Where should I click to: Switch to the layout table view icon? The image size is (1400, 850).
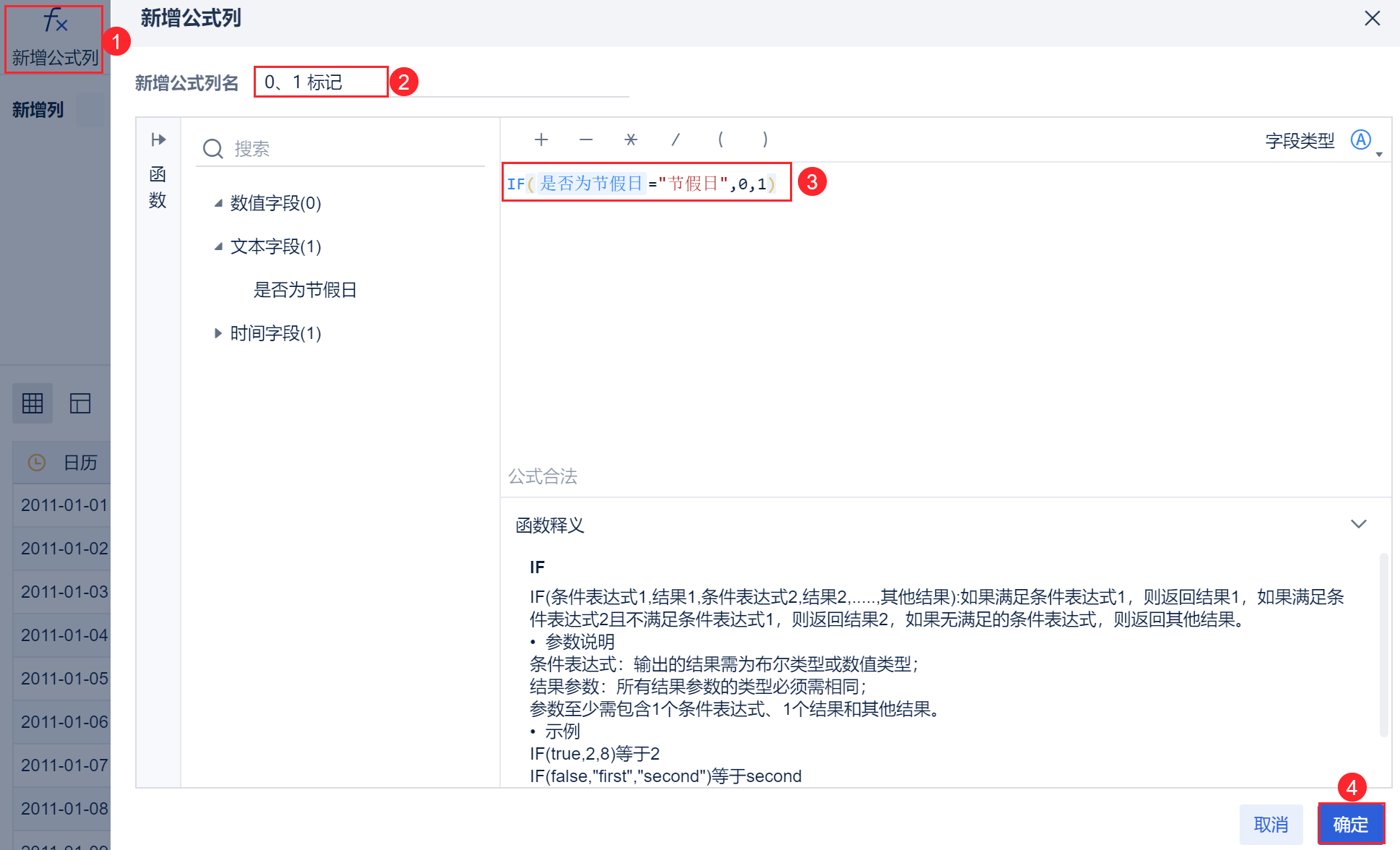[80, 403]
